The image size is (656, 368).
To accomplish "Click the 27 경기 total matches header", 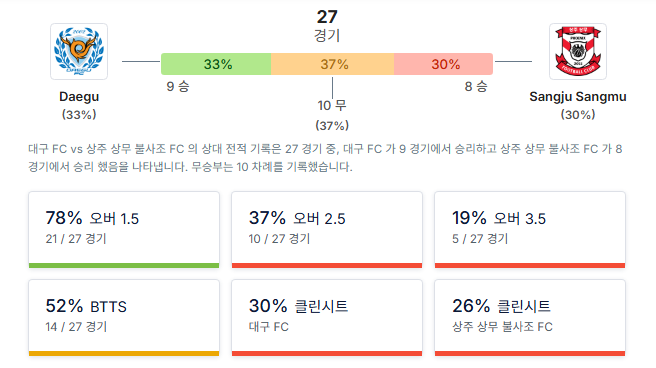I will (327, 26).
